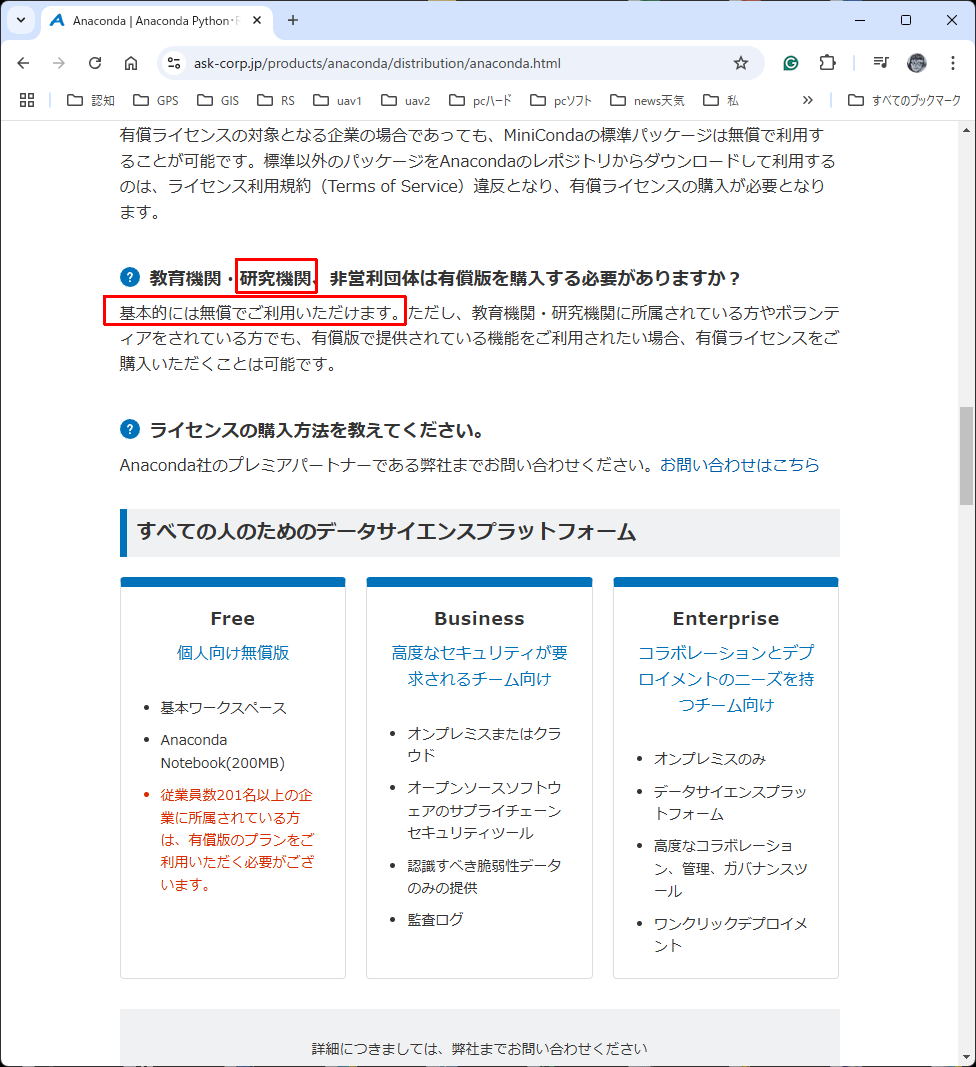Close the Anaconda tab
The height and width of the screenshot is (1067, 976).
point(257,20)
